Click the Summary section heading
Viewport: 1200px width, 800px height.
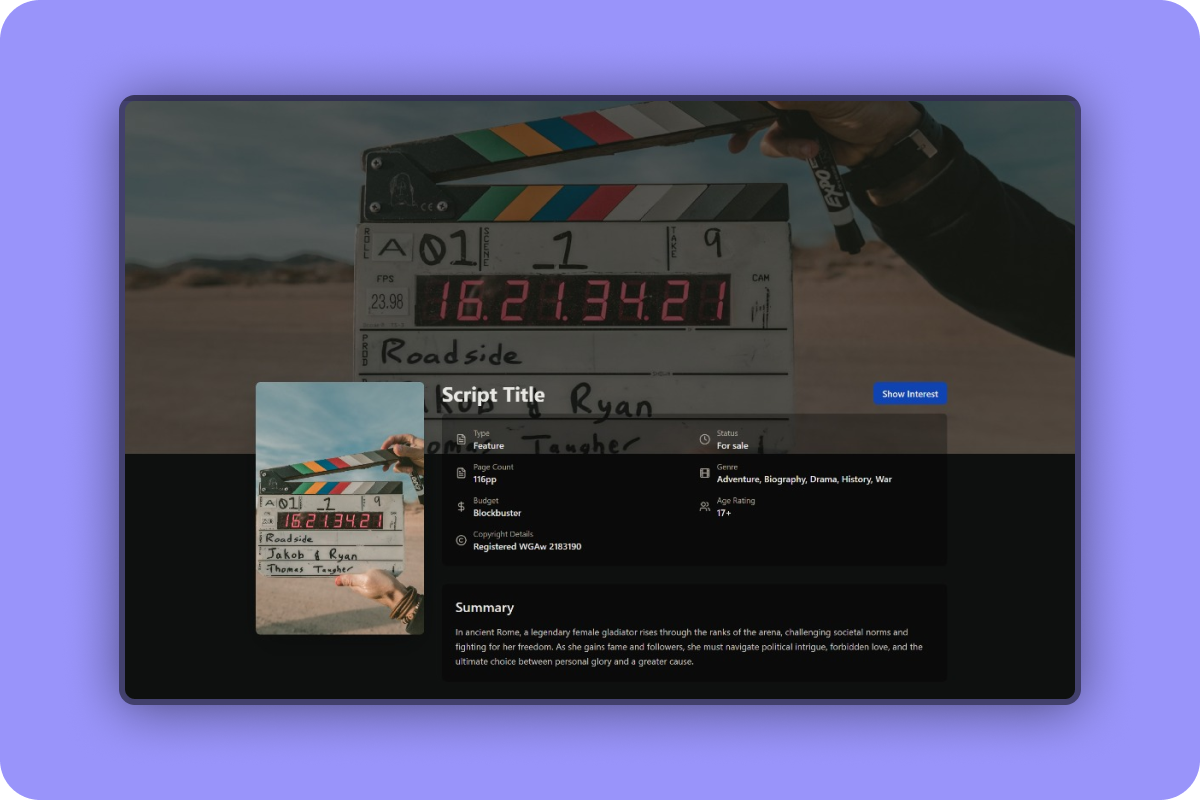coord(484,608)
